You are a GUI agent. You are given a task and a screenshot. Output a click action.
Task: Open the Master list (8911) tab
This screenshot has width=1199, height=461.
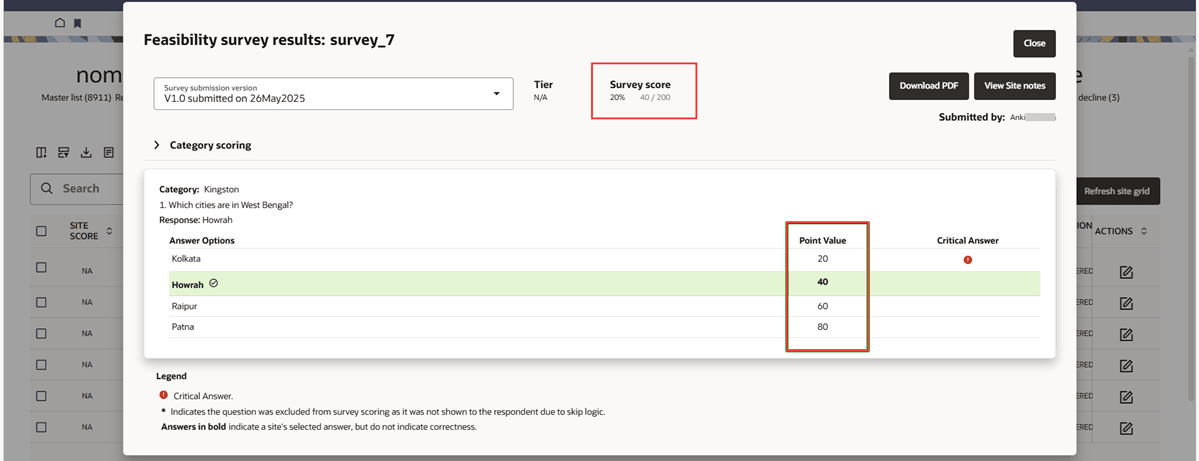click(76, 98)
